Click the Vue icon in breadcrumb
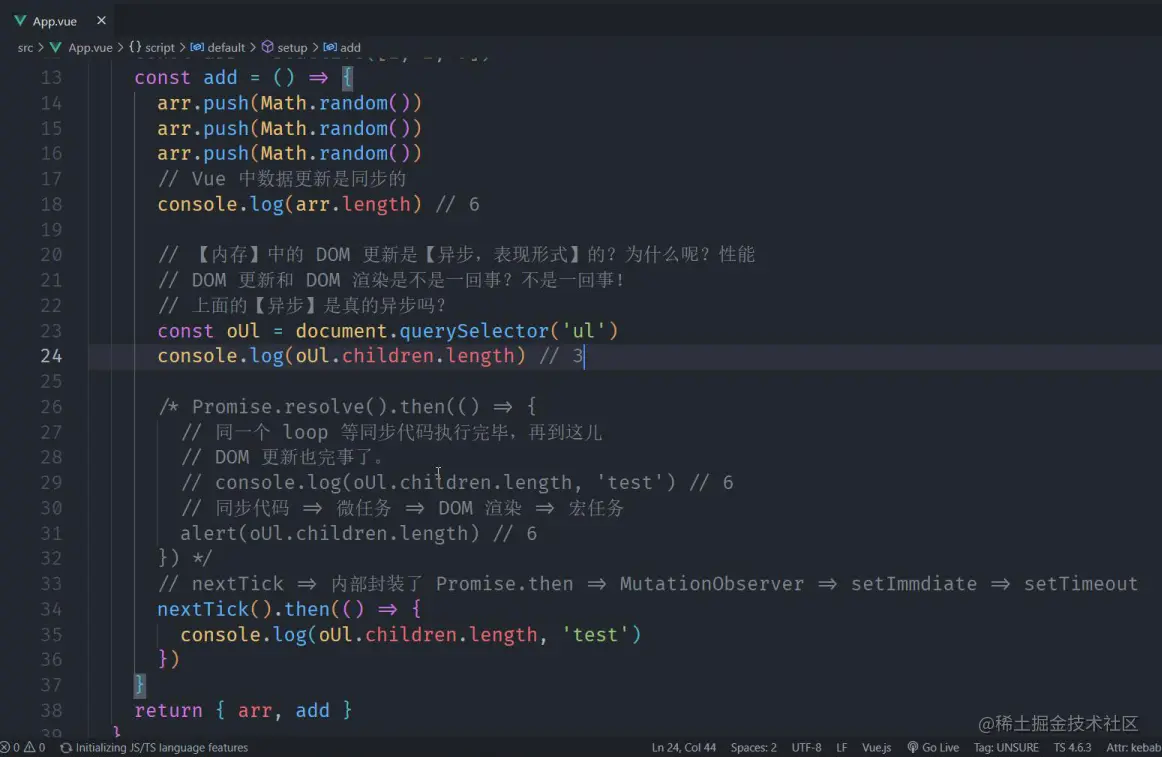 (x=56, y=47)
